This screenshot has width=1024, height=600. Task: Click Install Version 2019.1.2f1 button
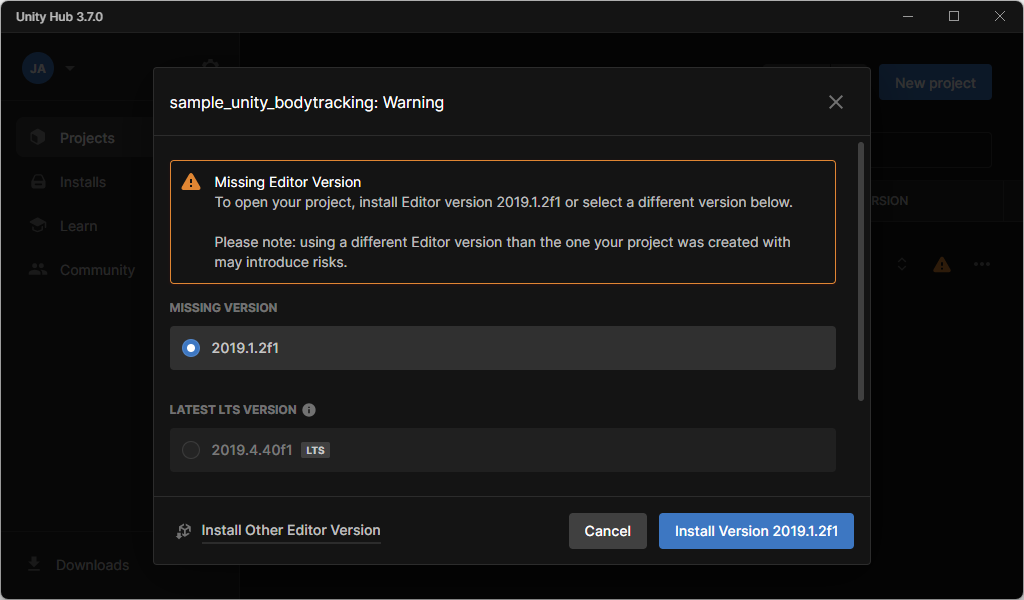pos(756,531)
